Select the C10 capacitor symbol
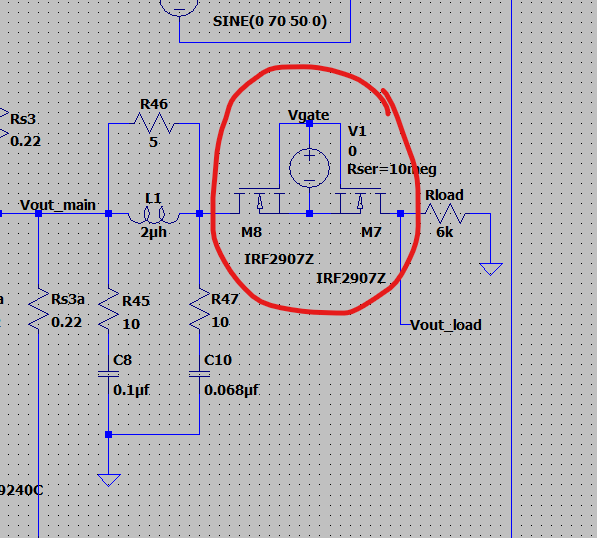597x538 pixels. click(200, 374)
